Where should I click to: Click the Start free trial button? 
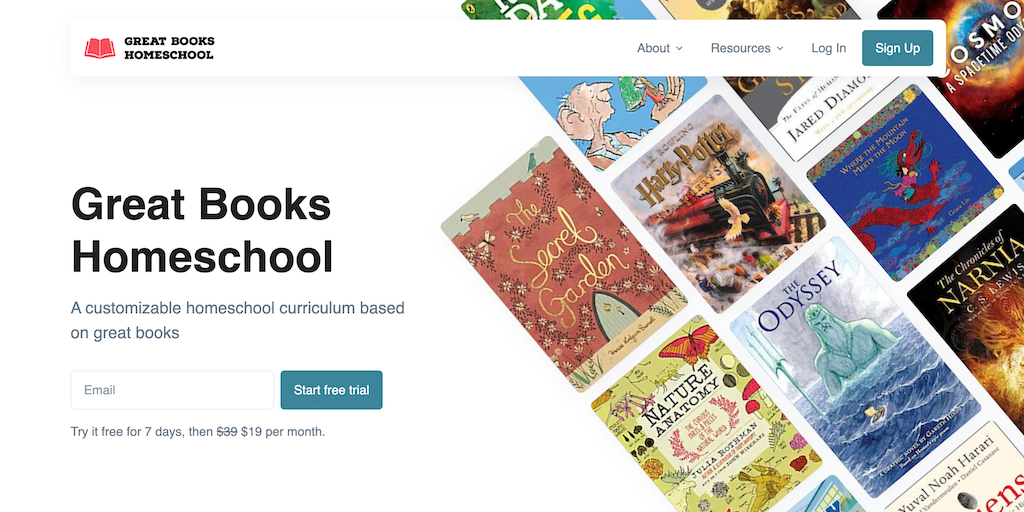pos(332,390)
